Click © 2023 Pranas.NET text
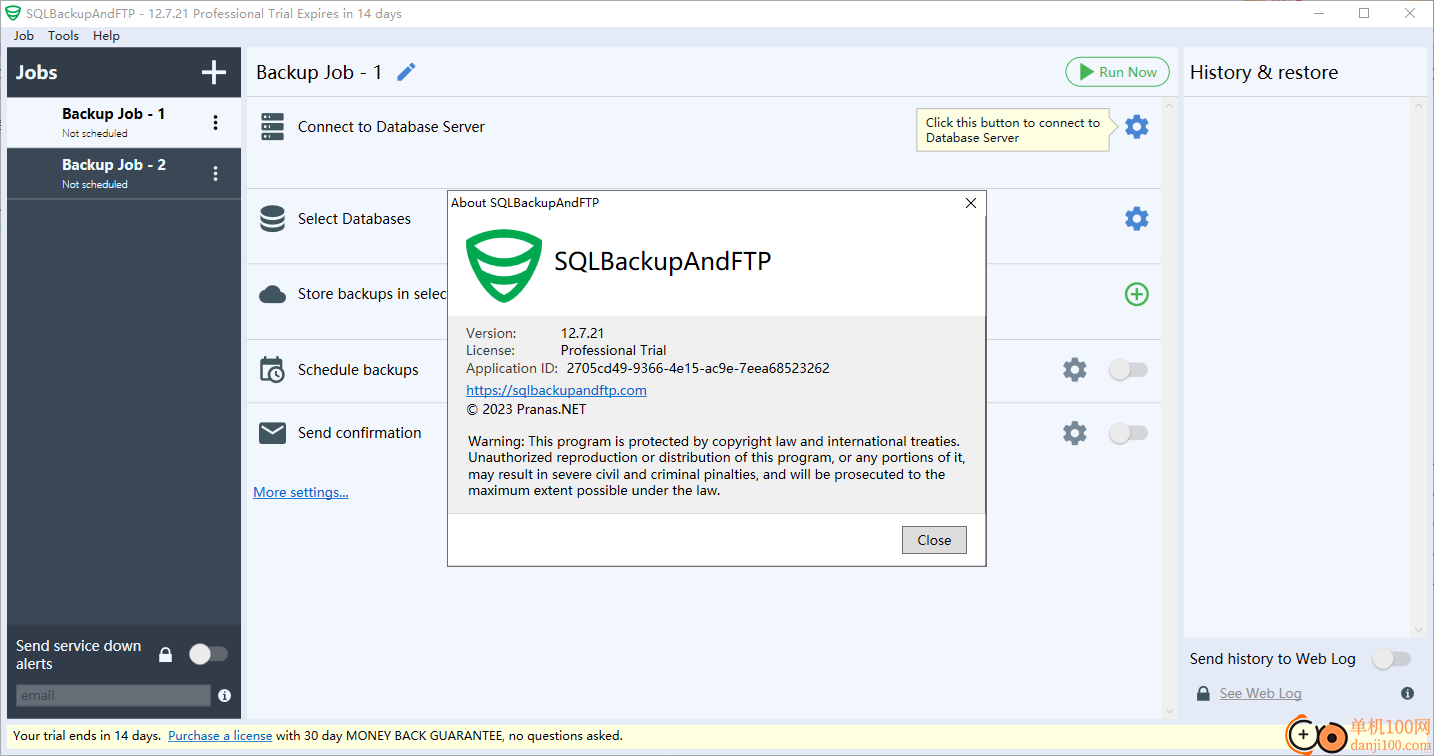 [x=526, y=409]
